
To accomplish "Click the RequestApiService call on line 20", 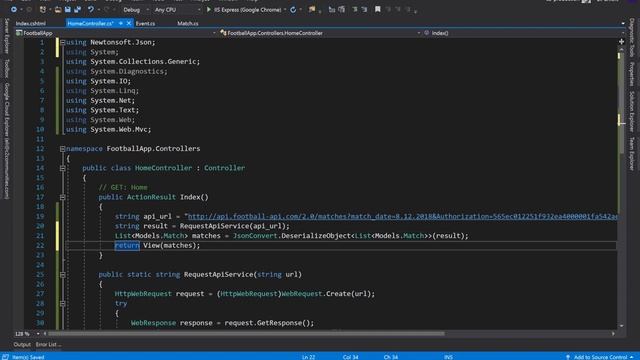I will tap(214, 226).
